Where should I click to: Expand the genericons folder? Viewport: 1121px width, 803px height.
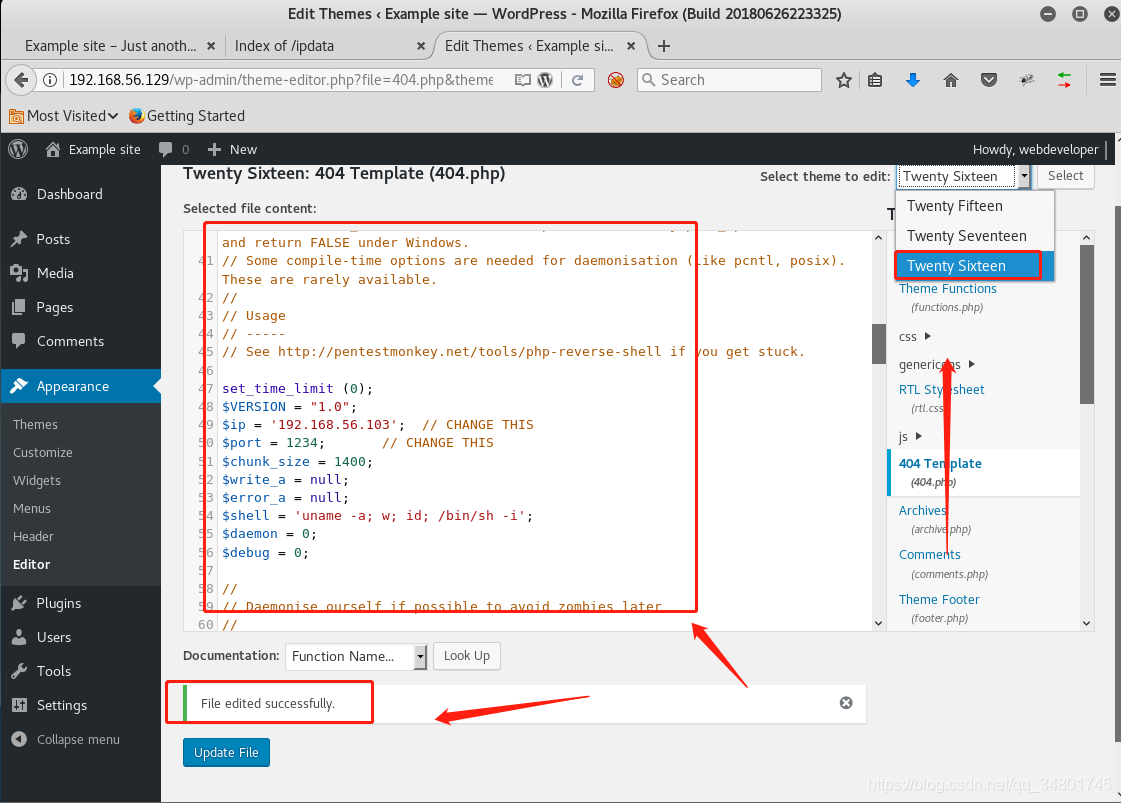pos(937,364)
